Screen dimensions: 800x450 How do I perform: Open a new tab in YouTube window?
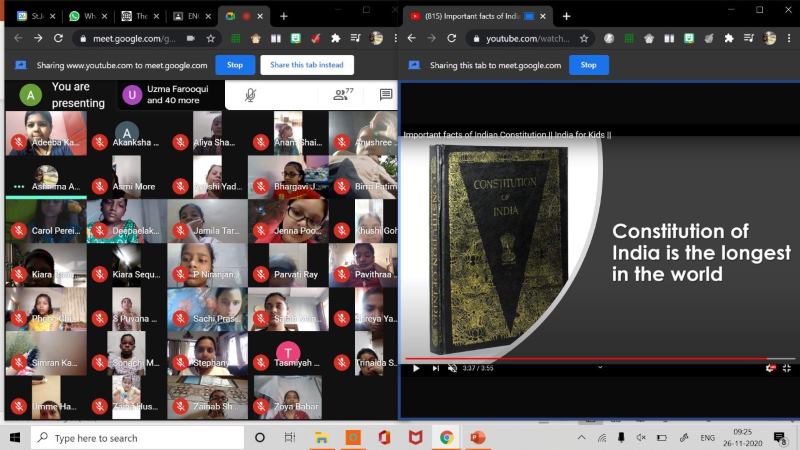pyautogui.click(x=566, y=16)
